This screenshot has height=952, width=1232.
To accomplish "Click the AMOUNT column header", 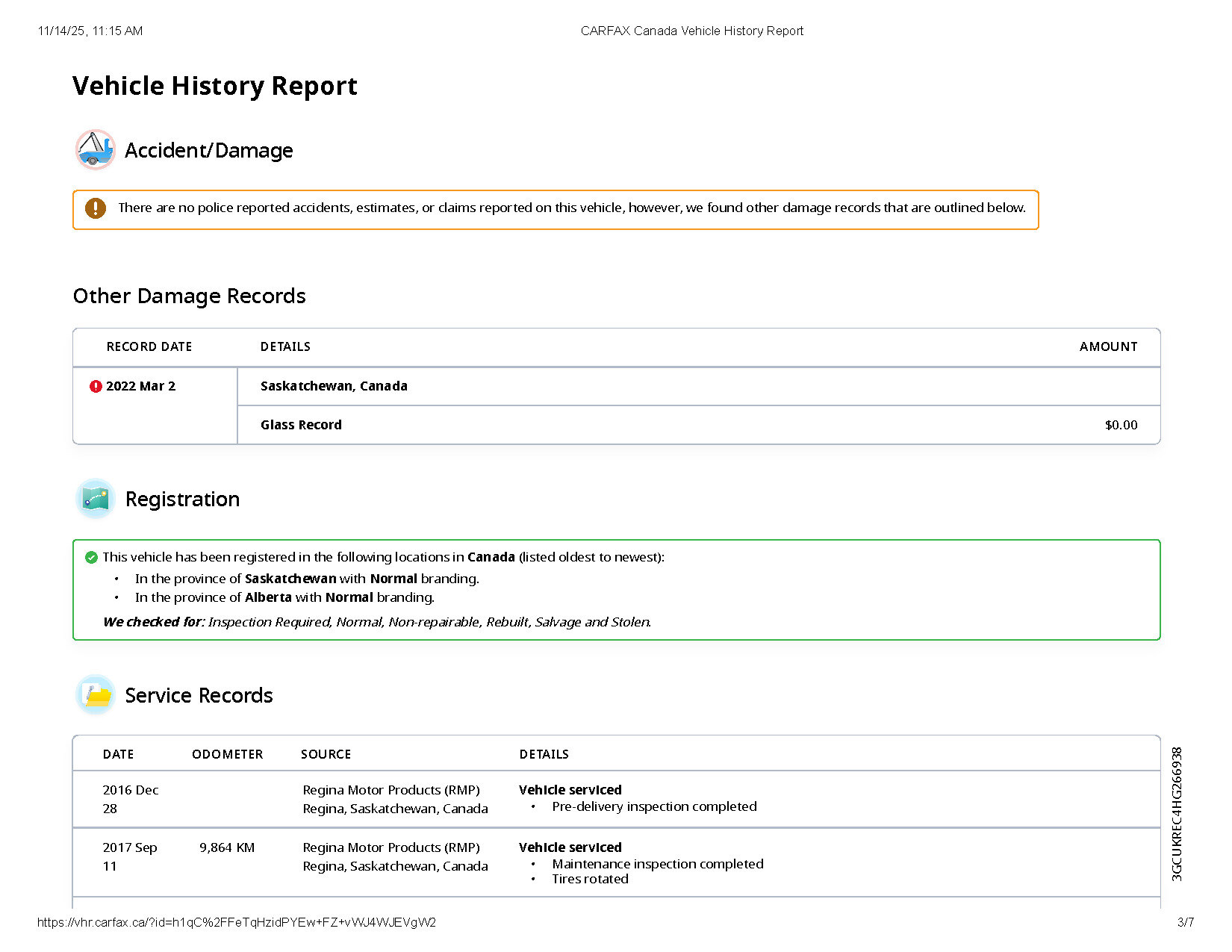I will (x=1108, y=346).
